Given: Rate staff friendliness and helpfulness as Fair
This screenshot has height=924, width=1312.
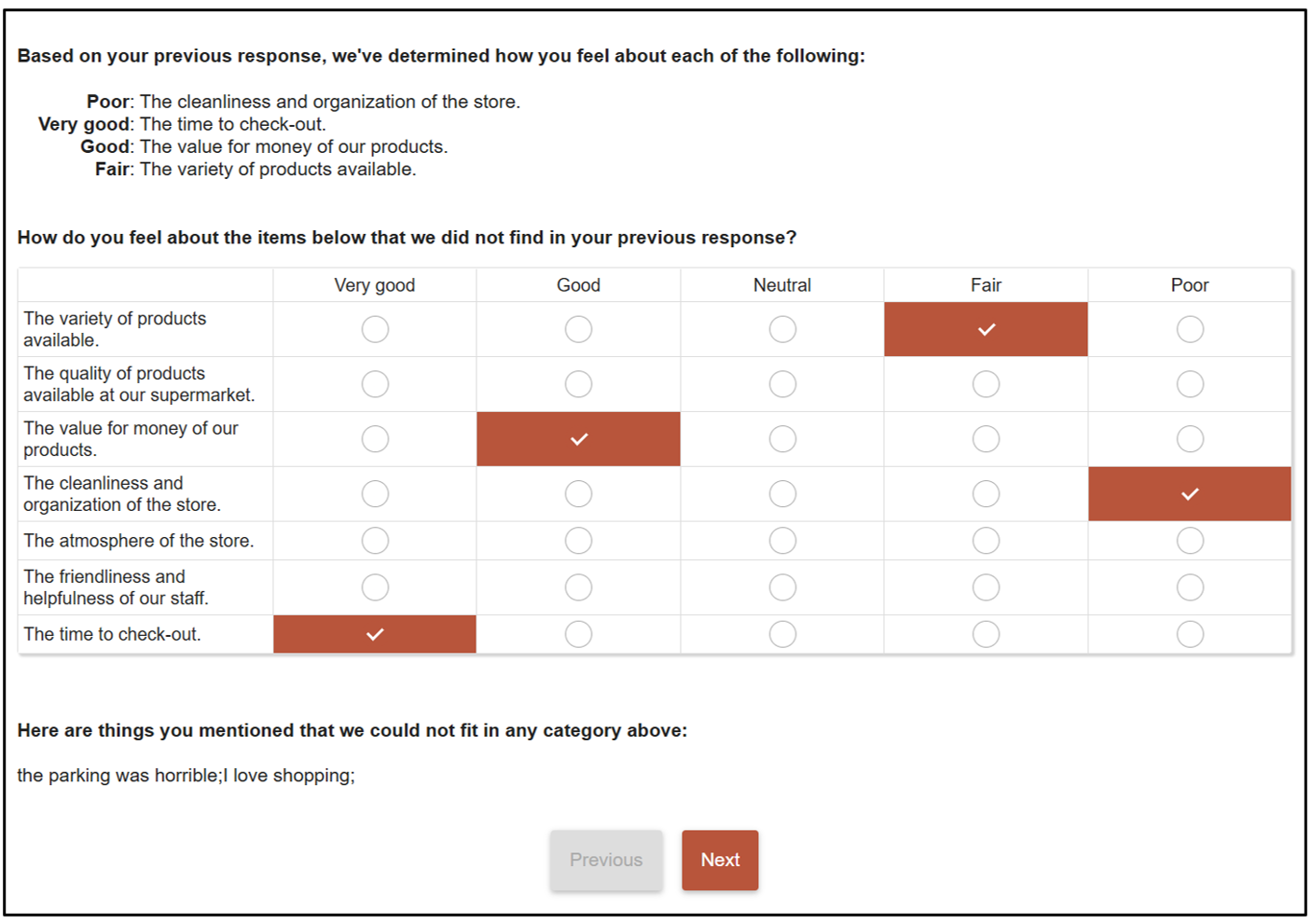Looking at the screenshot, I should [986, 587].
